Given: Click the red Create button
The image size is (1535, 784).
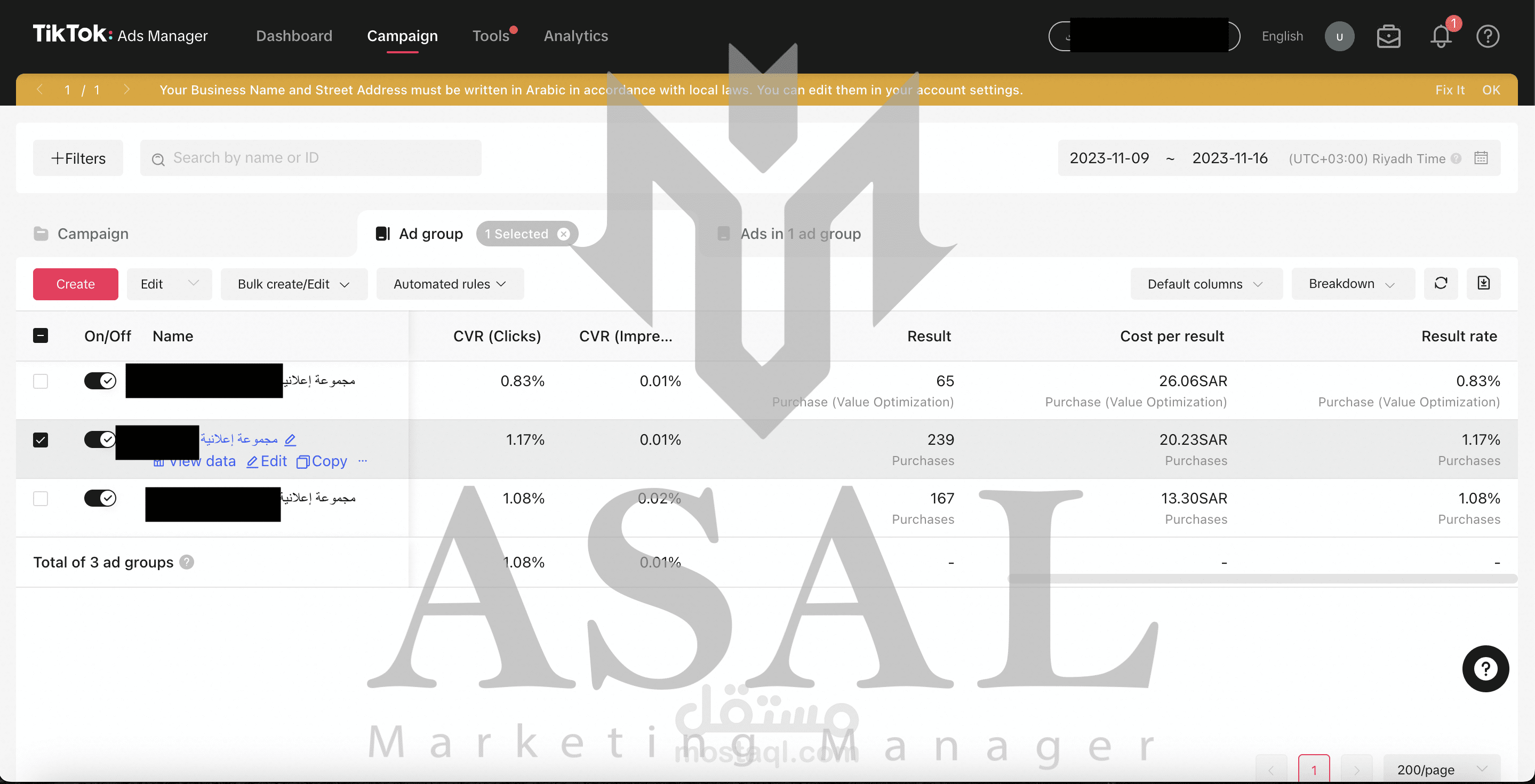Looking at the screenshot, I should point(75,284).
